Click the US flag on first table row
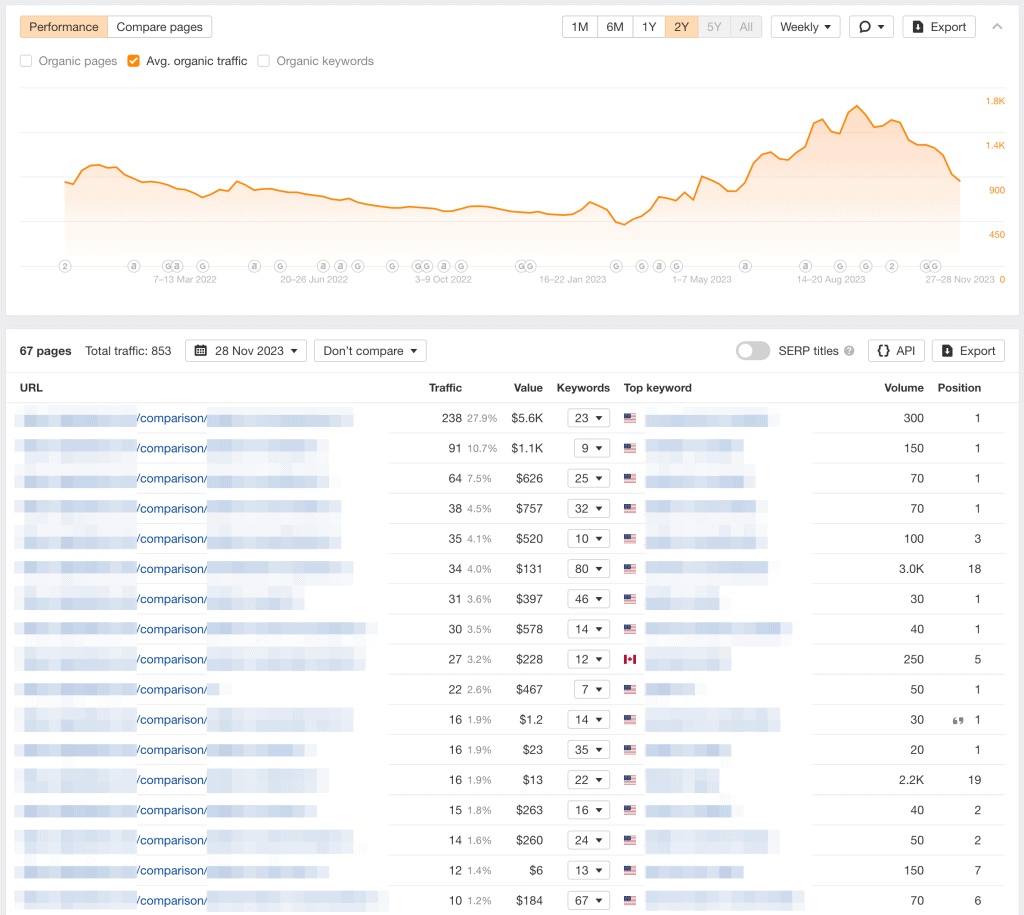1024x915 pixels. tap(629, 418)
